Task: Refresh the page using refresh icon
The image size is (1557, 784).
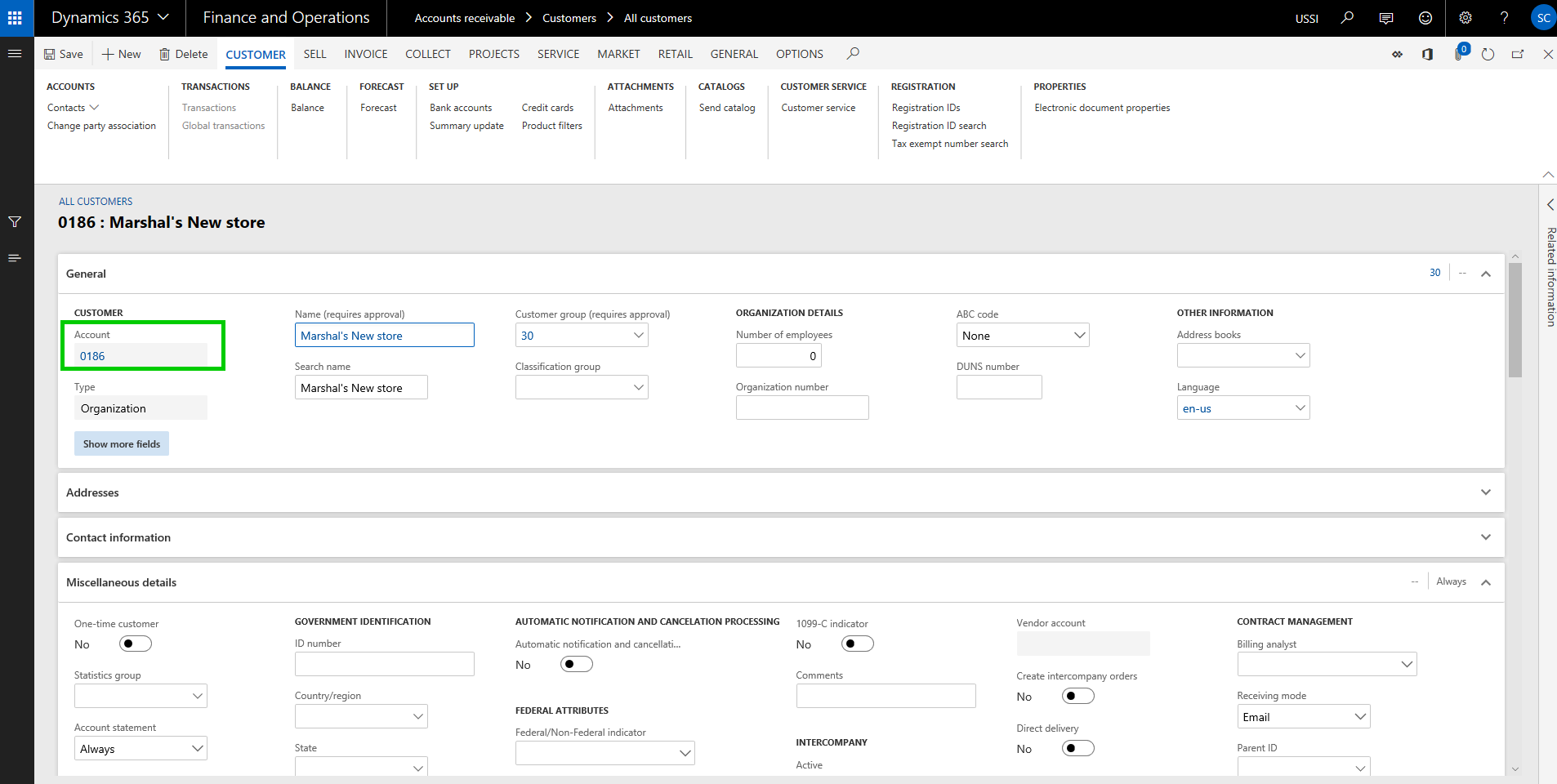Action: click(x=1488, y=54)
